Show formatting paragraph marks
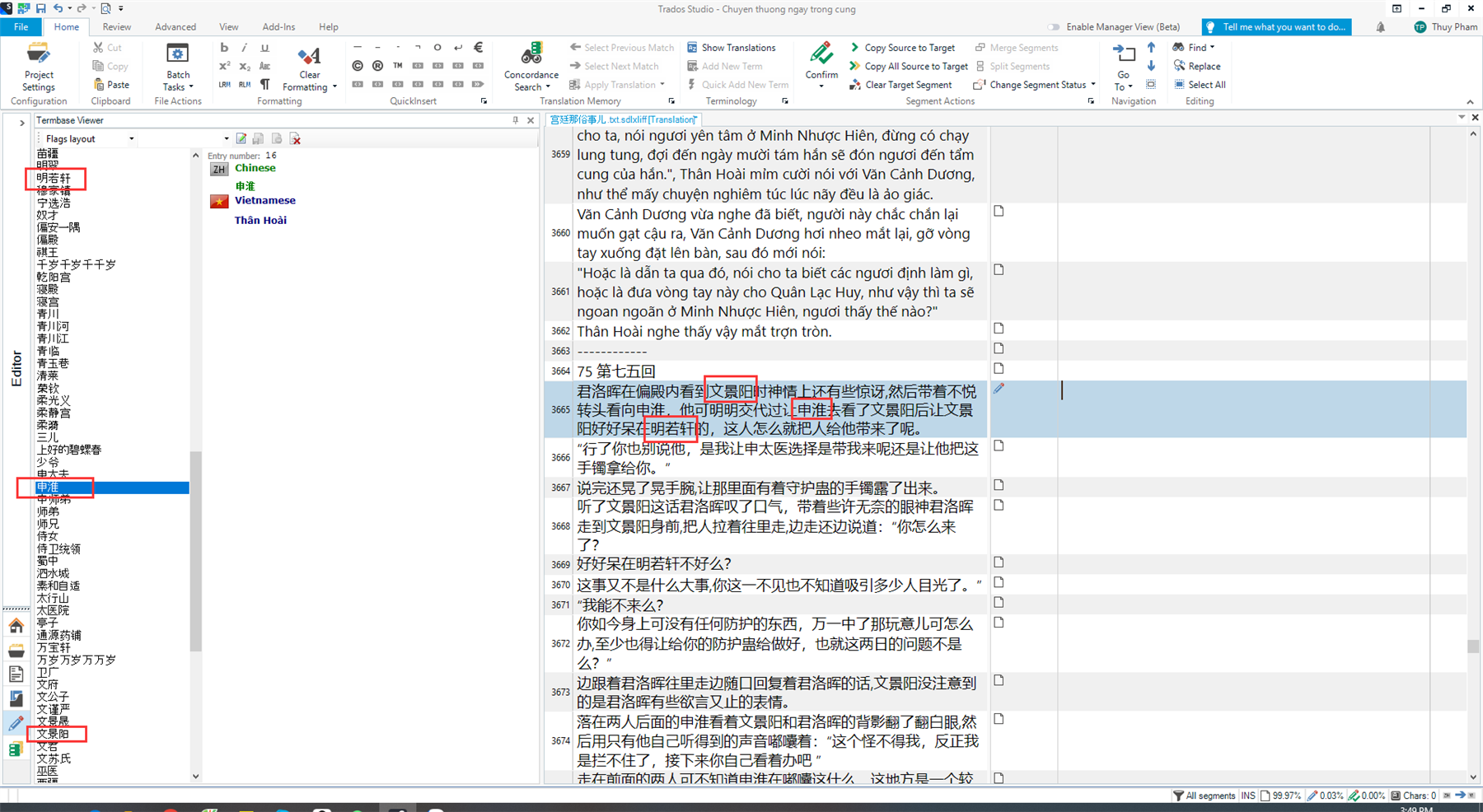 coord(264,84)
